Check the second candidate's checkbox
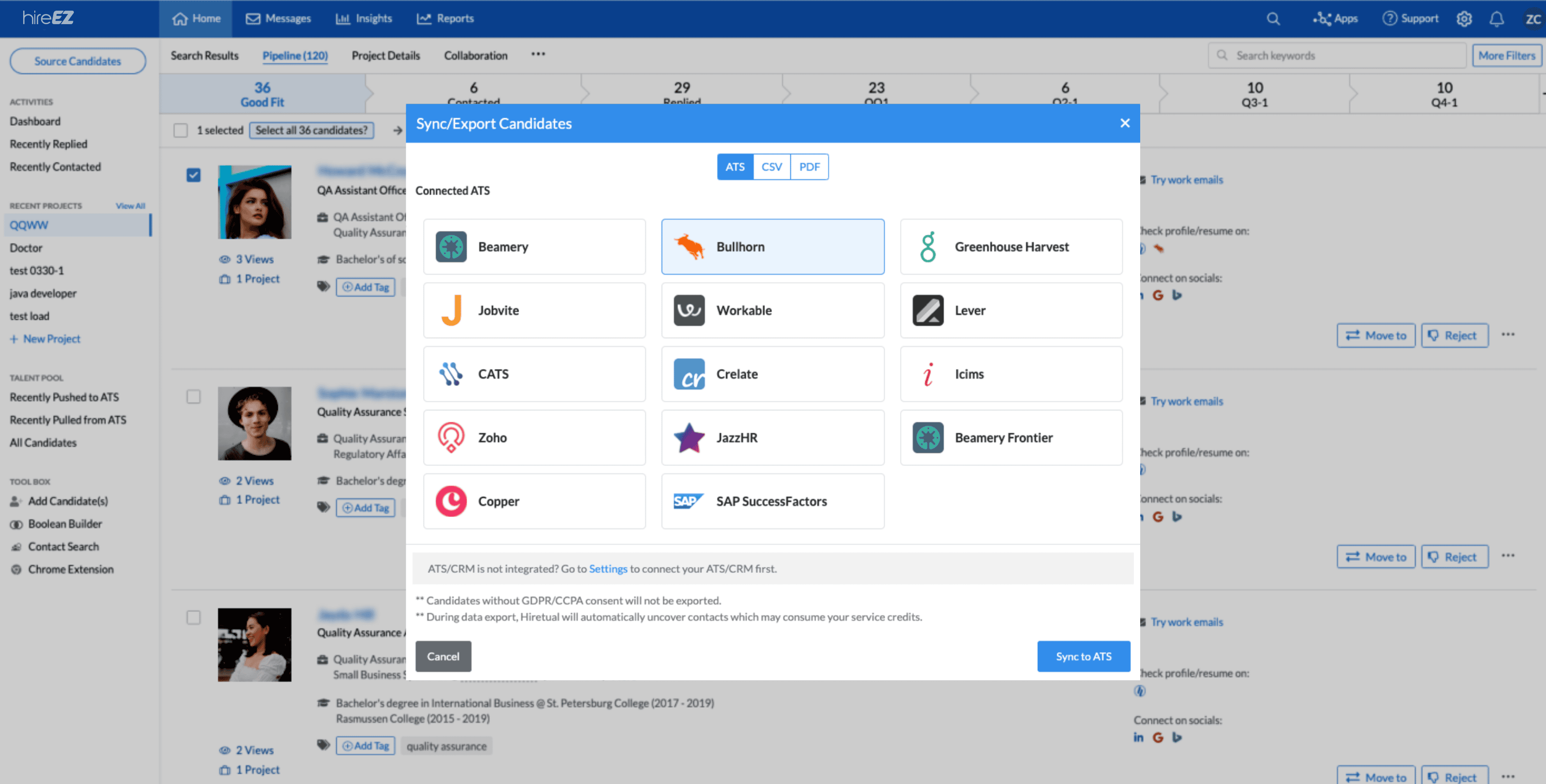 pos(193,397)
